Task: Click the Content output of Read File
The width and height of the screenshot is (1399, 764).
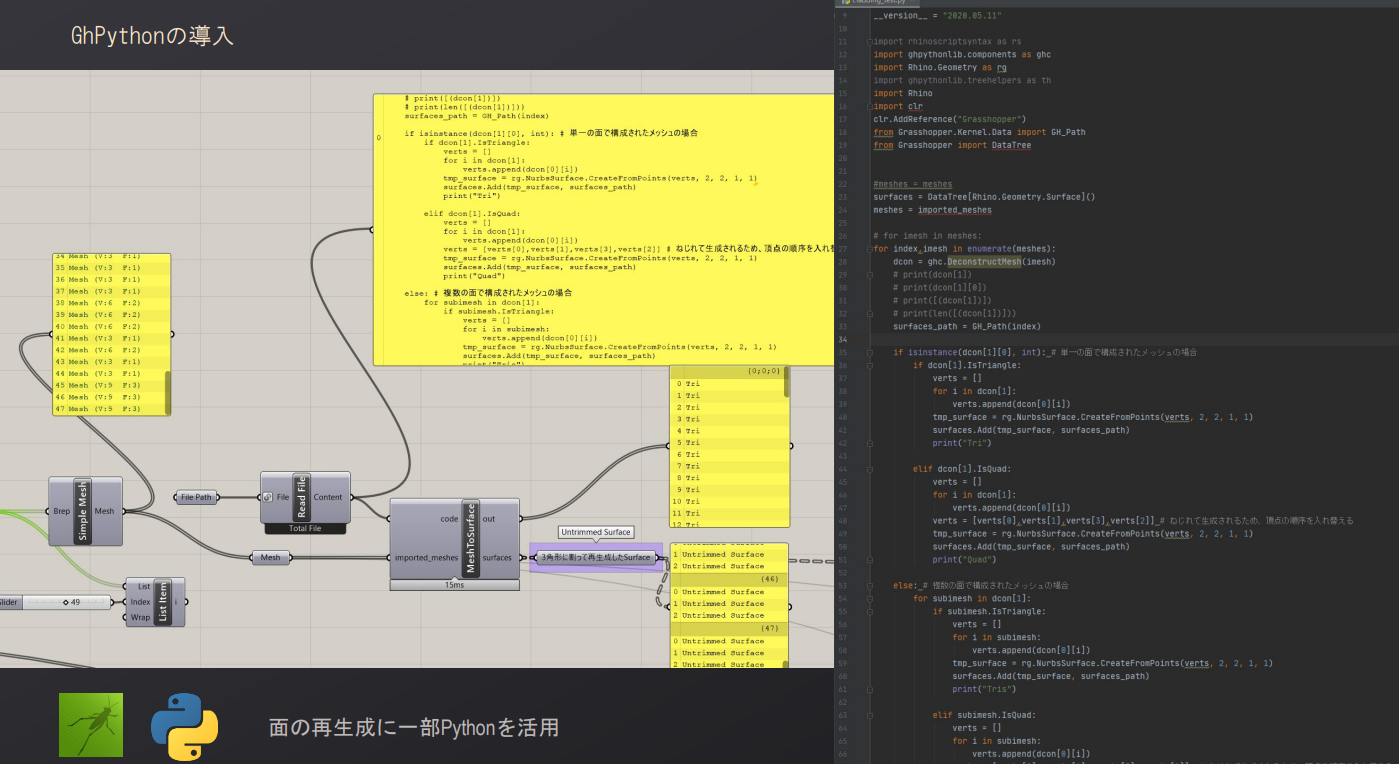Action: coord(327,497)
